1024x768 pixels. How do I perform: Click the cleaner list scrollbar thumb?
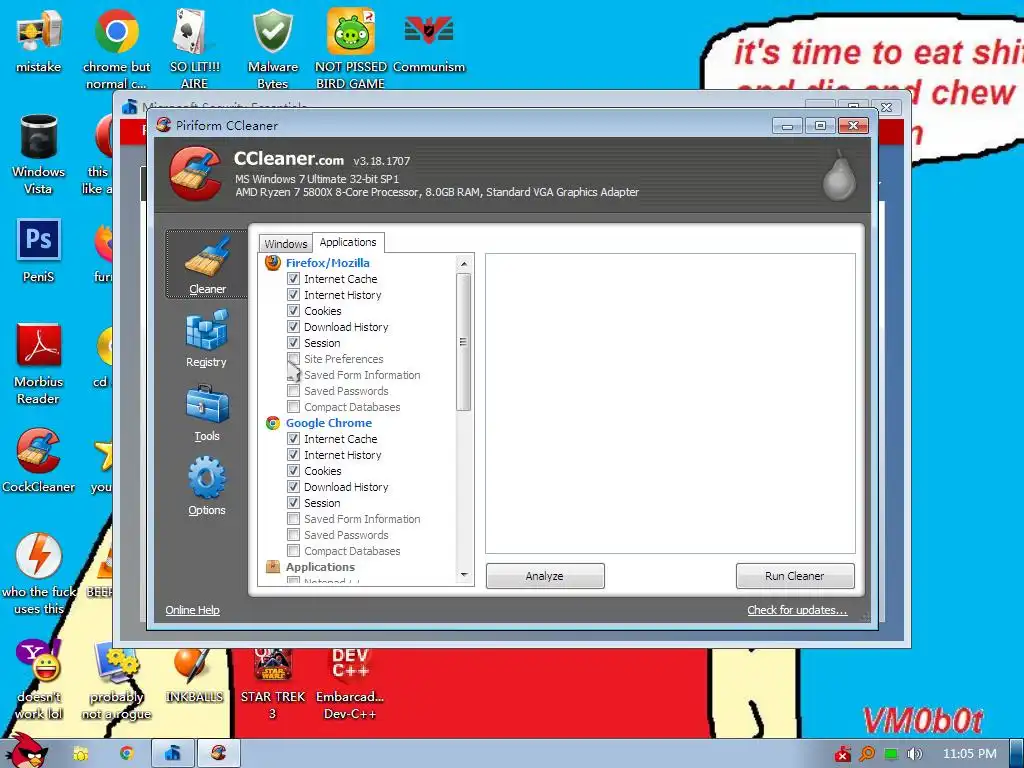pos(464,342)
